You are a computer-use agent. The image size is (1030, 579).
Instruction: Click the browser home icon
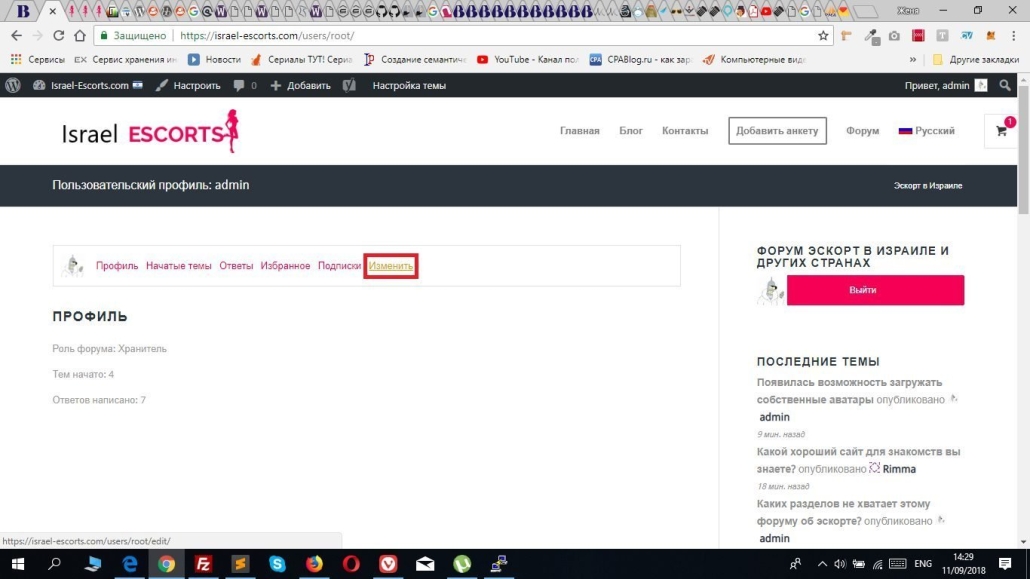coord(79,35)
